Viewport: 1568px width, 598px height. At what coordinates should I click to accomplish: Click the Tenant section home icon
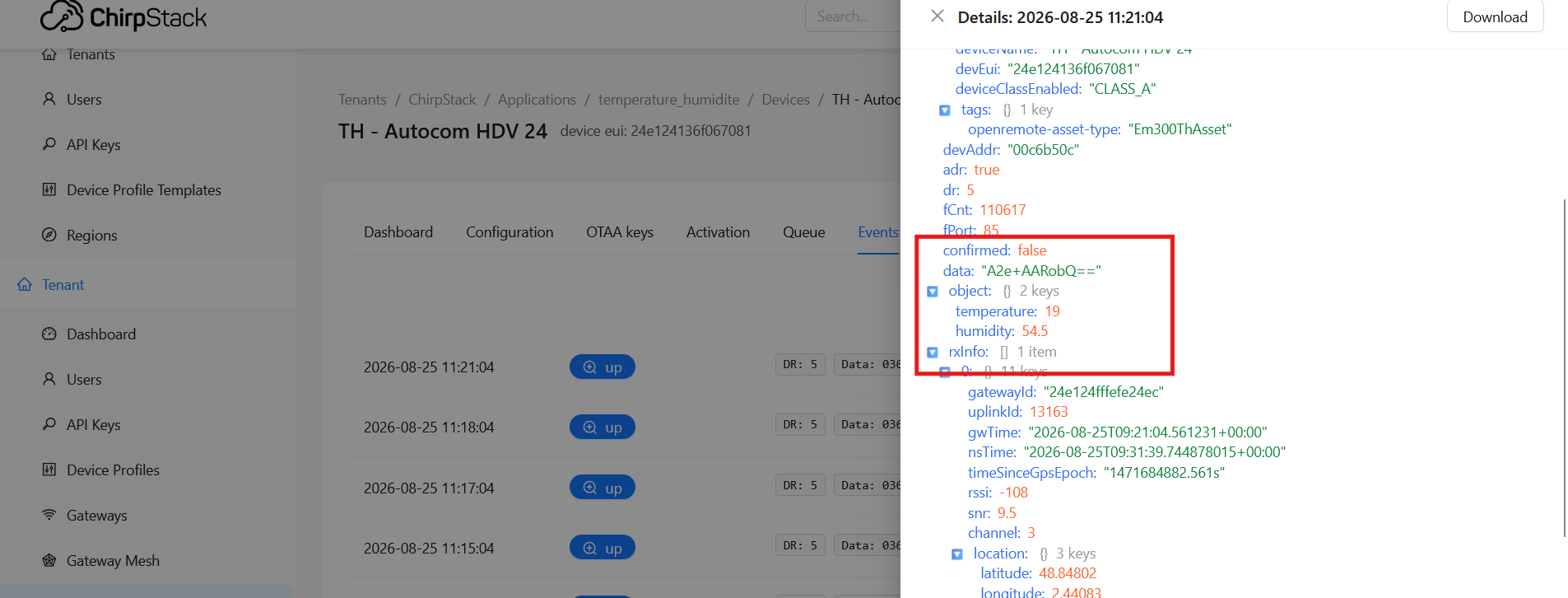[25, 284]
